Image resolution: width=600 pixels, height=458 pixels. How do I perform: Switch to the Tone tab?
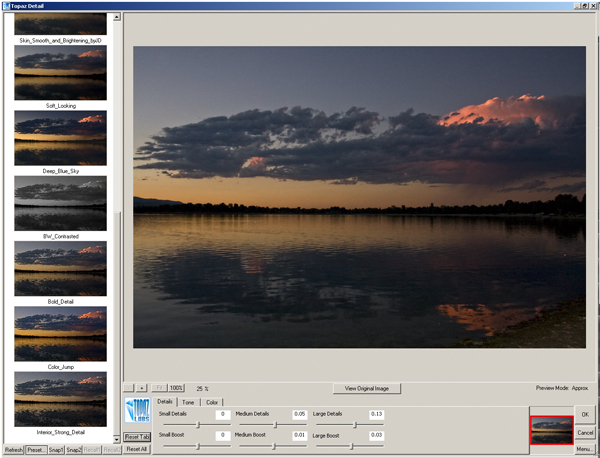188,401
